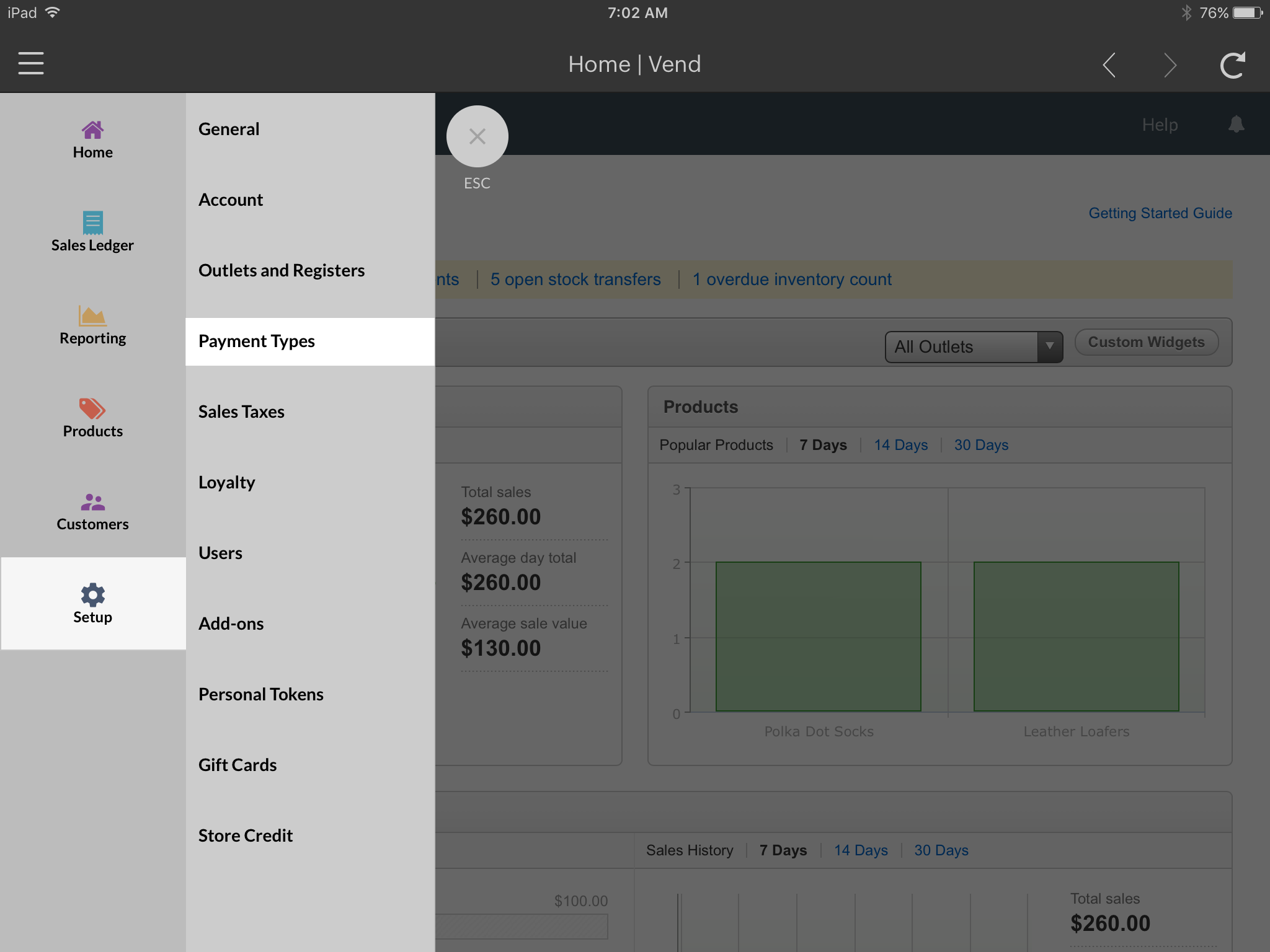
Task: Switch Sales History to 30 Days
Action: [941, 850]
